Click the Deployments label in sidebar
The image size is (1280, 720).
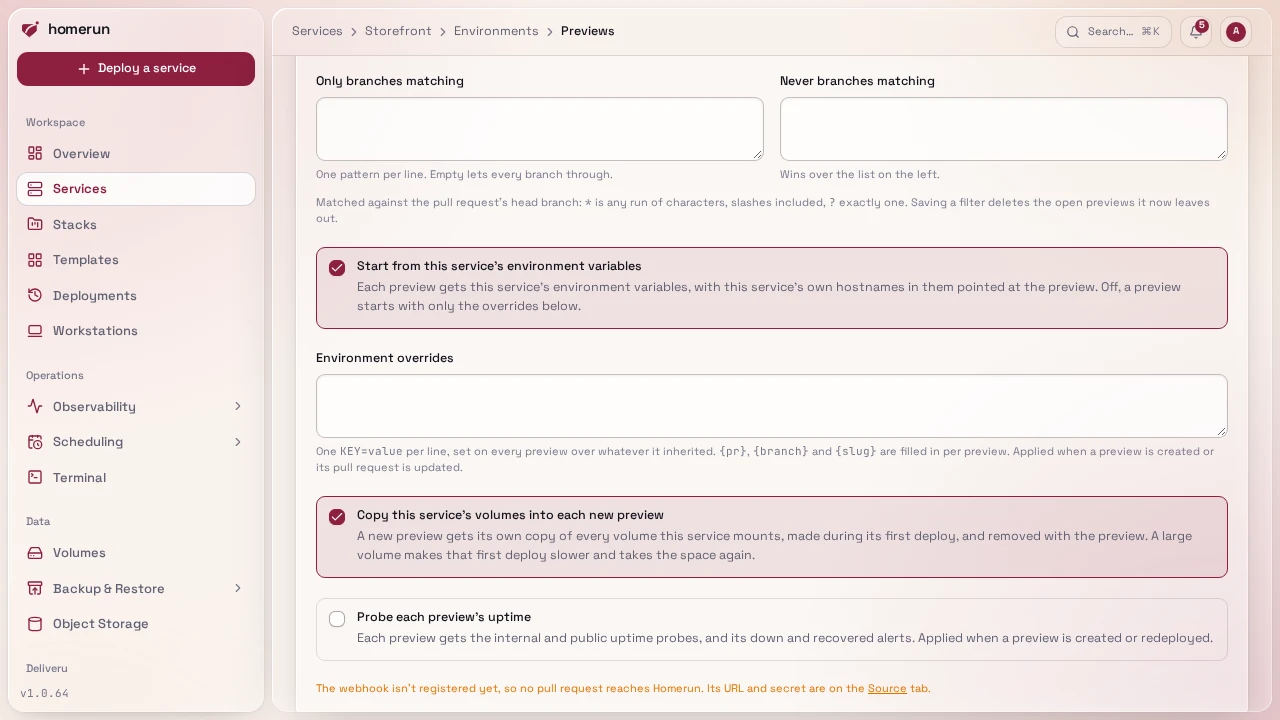click(95, 296)
